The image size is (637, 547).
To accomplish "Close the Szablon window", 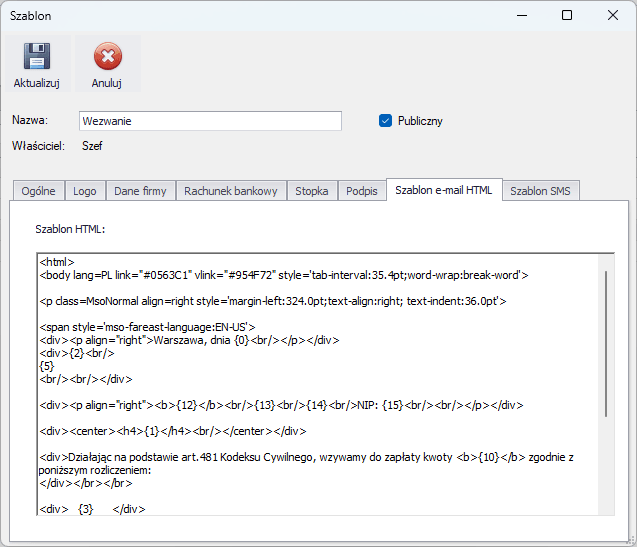I will [x=613, y=15].
